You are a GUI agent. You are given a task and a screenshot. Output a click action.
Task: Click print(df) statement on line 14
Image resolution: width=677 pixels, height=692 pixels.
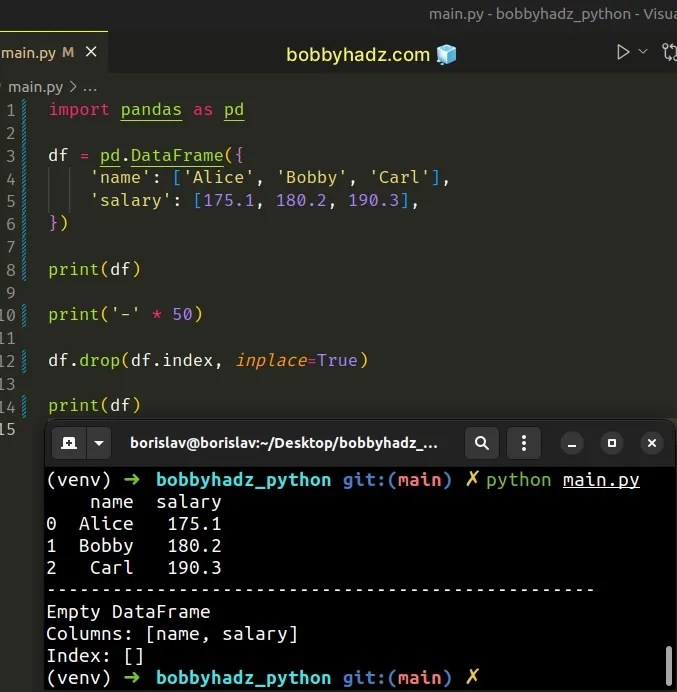pos(94,406)
